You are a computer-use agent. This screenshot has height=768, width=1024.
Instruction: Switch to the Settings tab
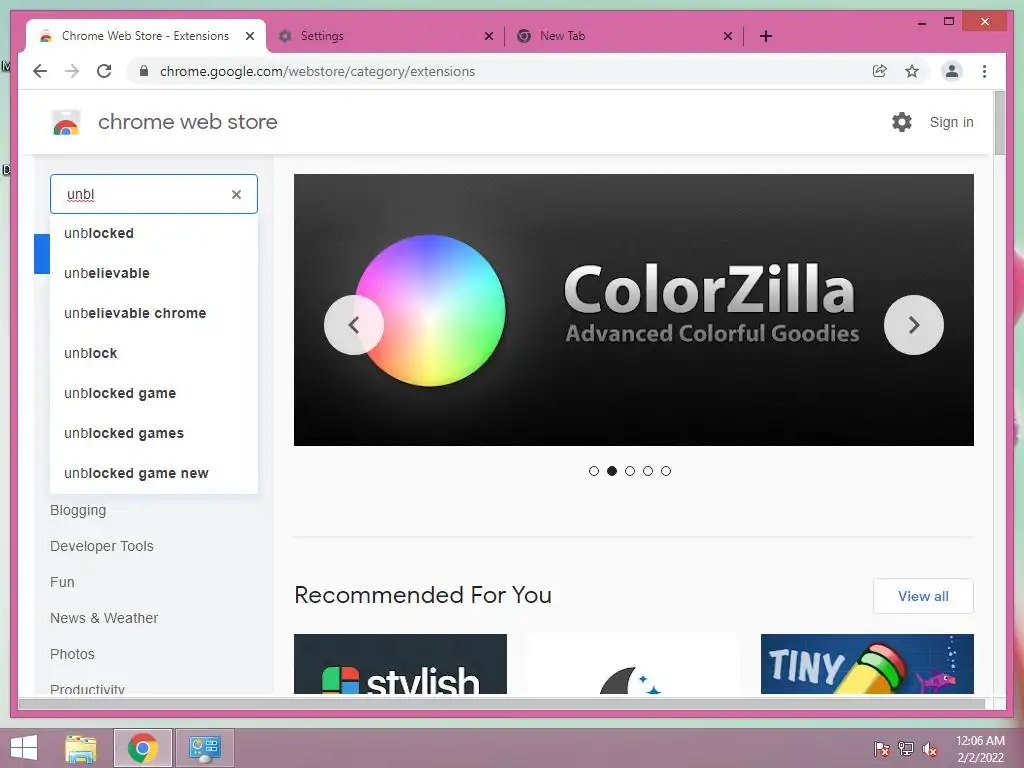(385, 36)
